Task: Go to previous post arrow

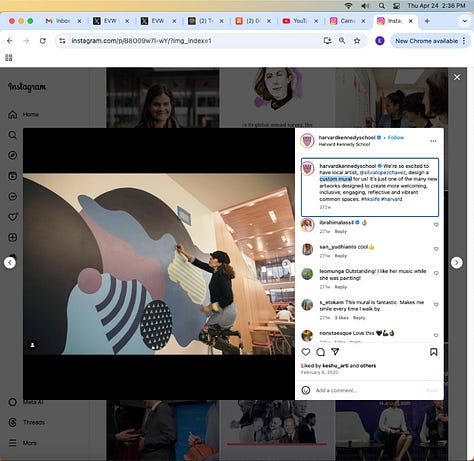Action: pyautogui.click(x=10, y=263)
